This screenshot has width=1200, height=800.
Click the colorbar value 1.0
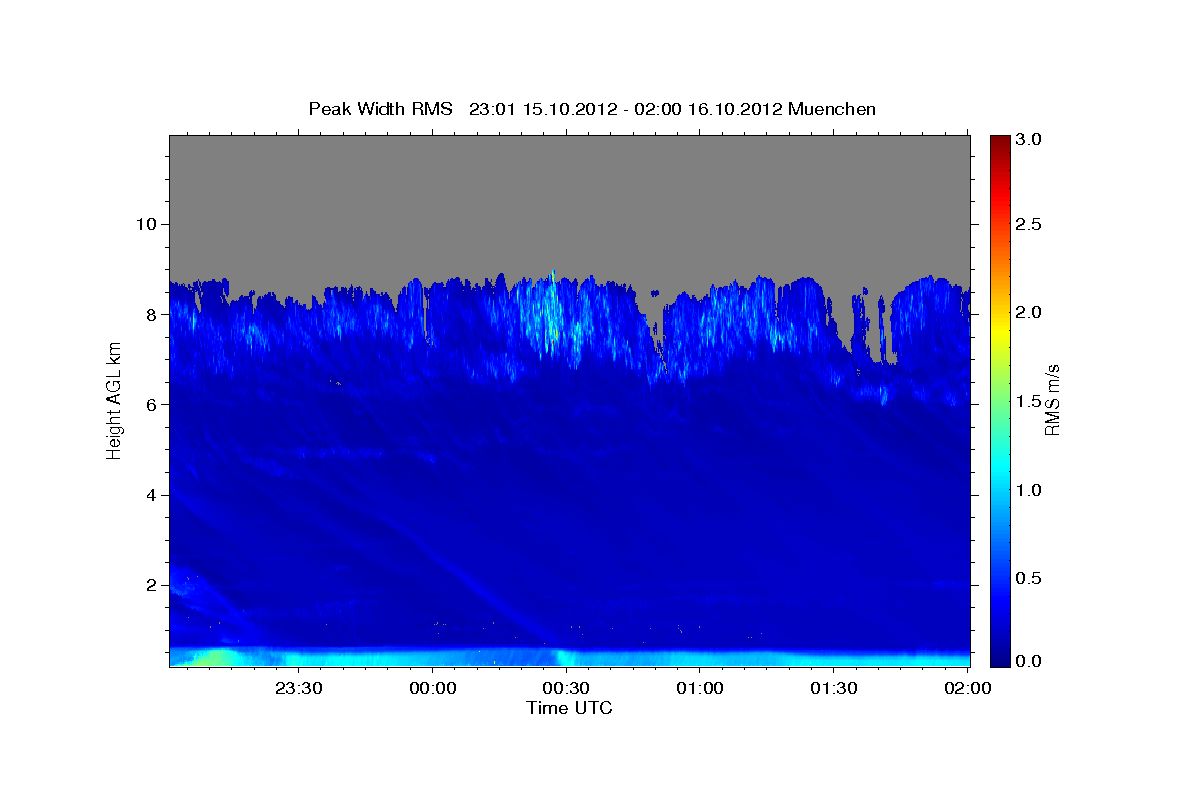coord(1028,489)
